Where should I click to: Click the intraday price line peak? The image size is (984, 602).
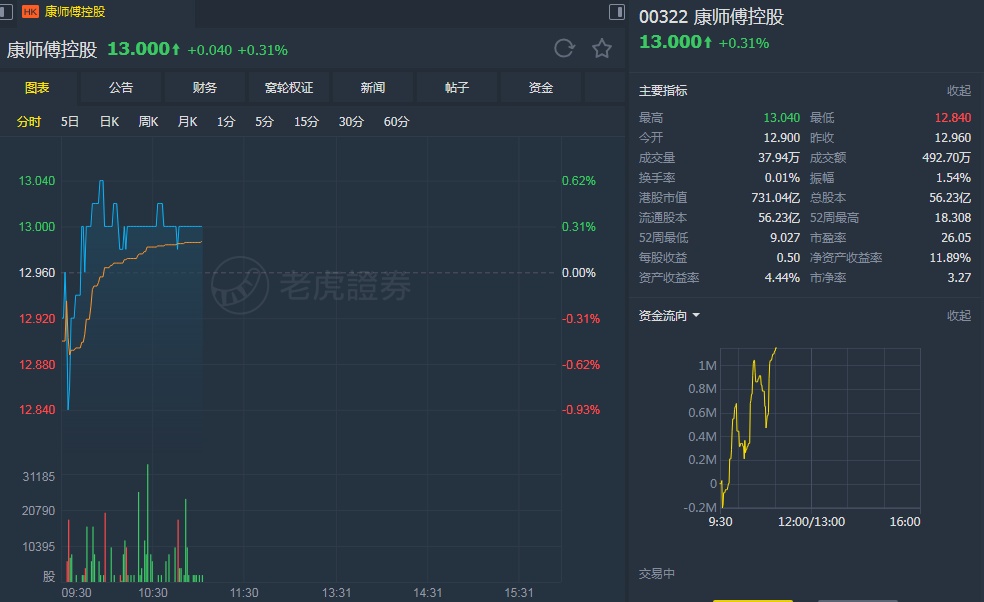(x=101, y=182)
